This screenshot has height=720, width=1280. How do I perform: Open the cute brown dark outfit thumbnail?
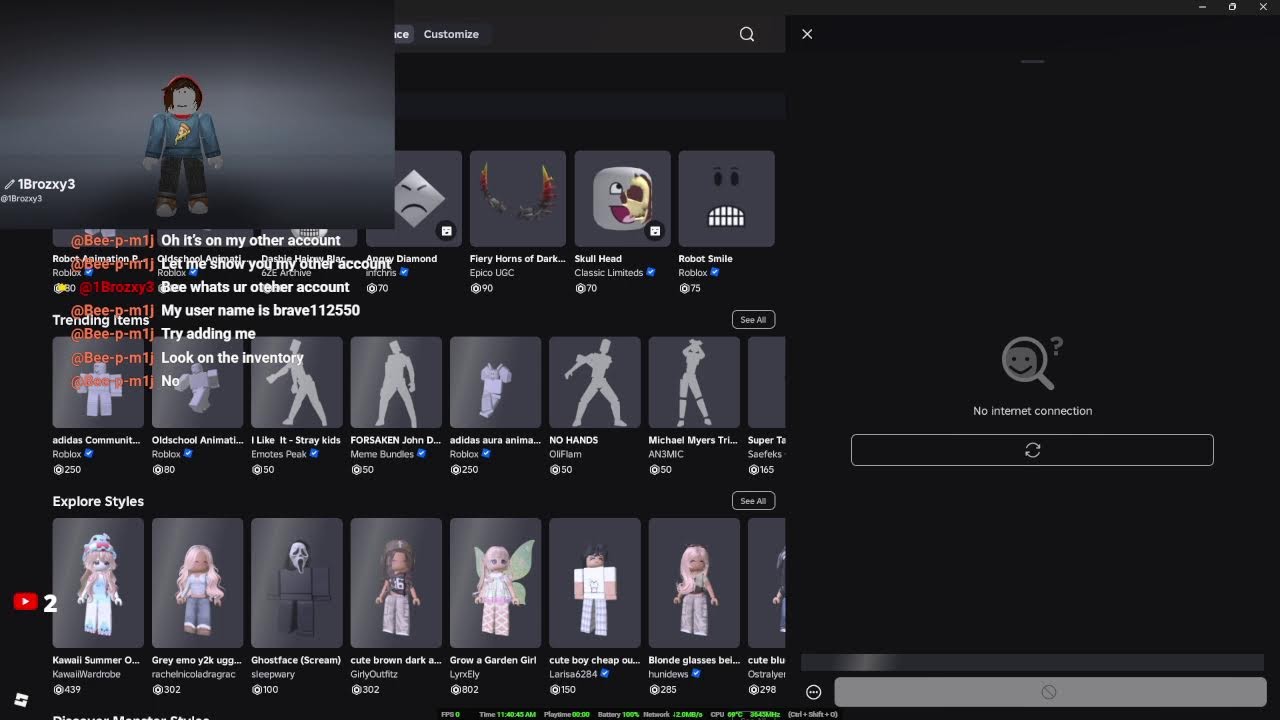[x=396, y=583]
